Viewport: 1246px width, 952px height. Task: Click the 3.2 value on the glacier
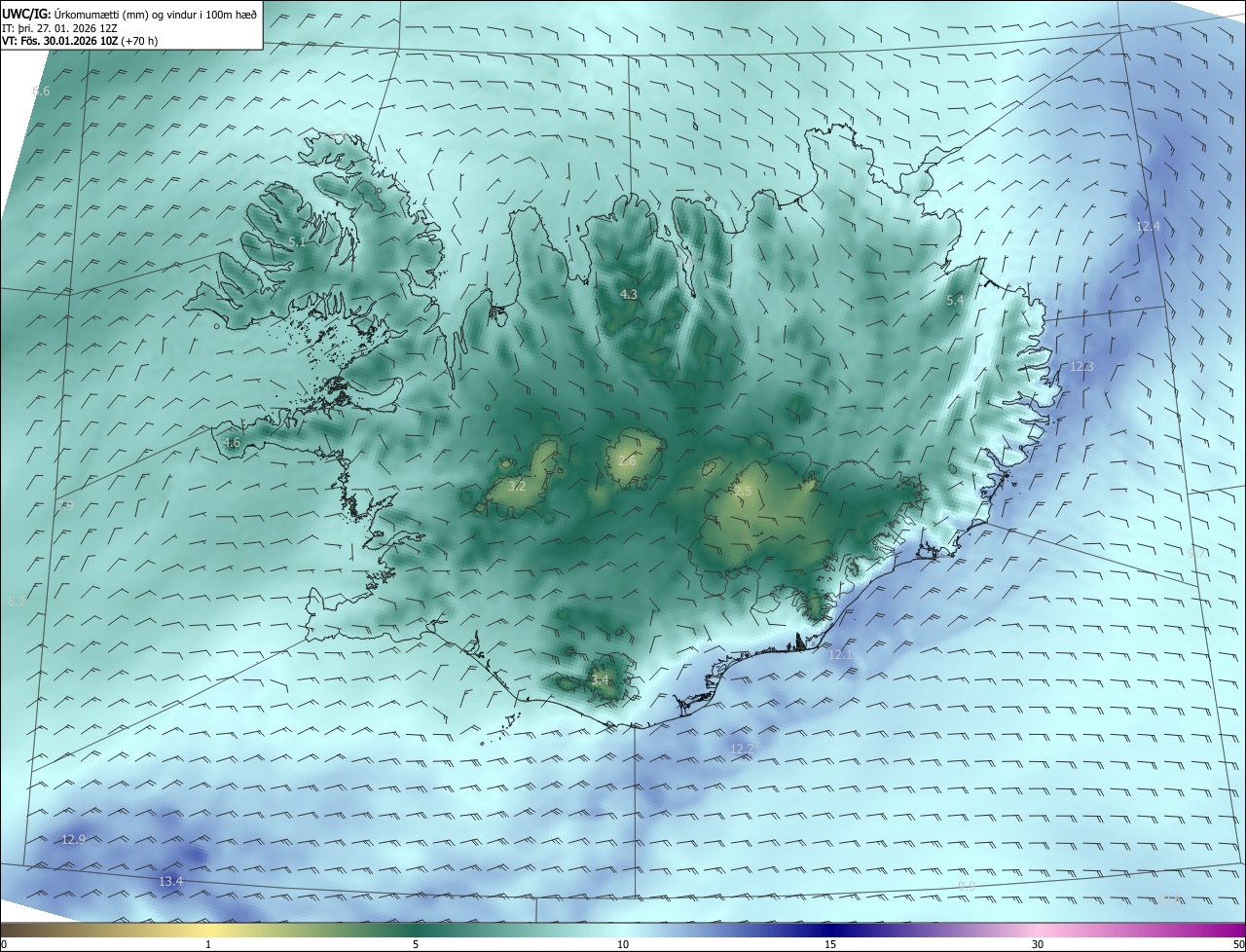tap(517, 486)
